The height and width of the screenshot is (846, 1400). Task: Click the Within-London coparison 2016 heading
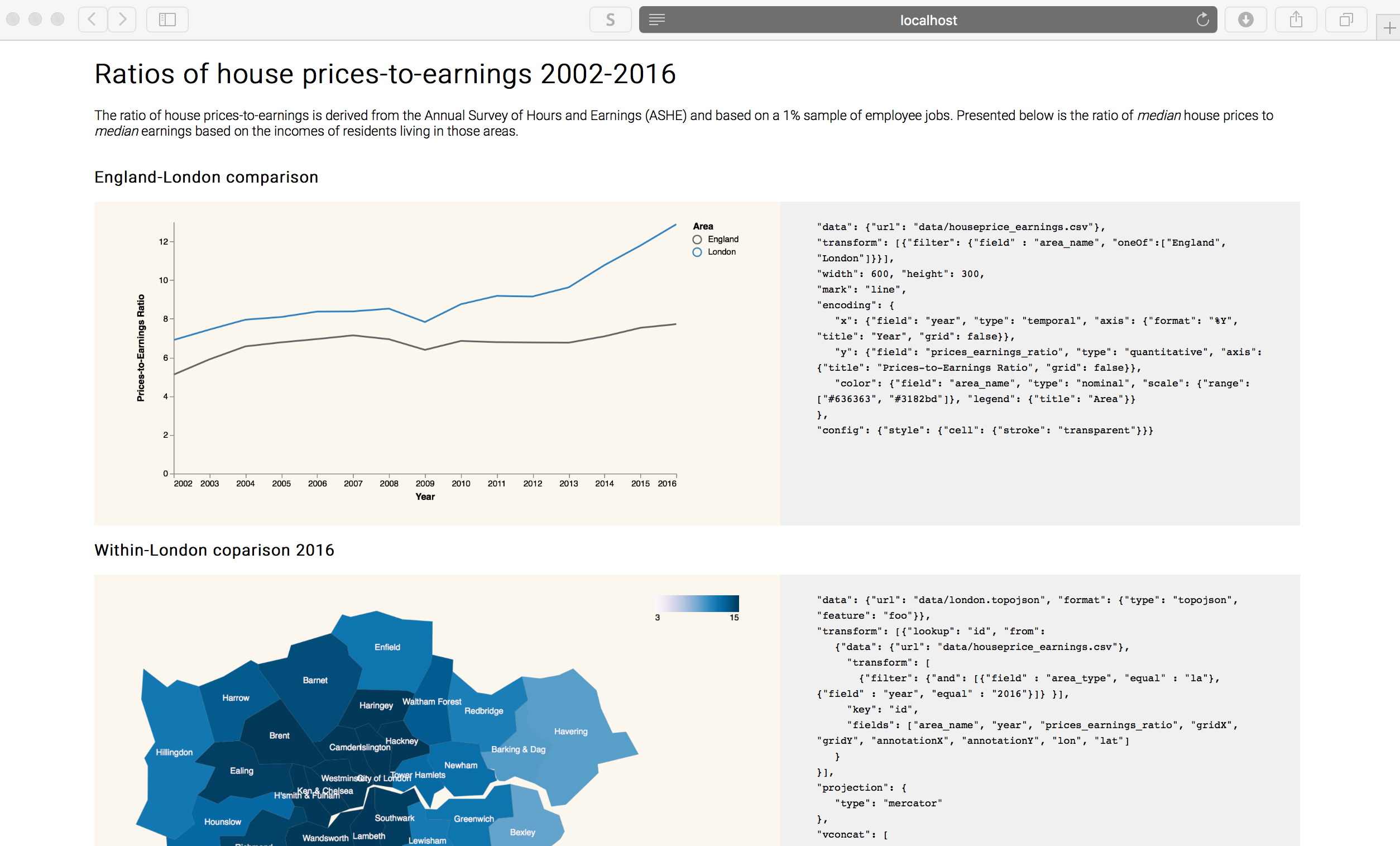[214, 550]
